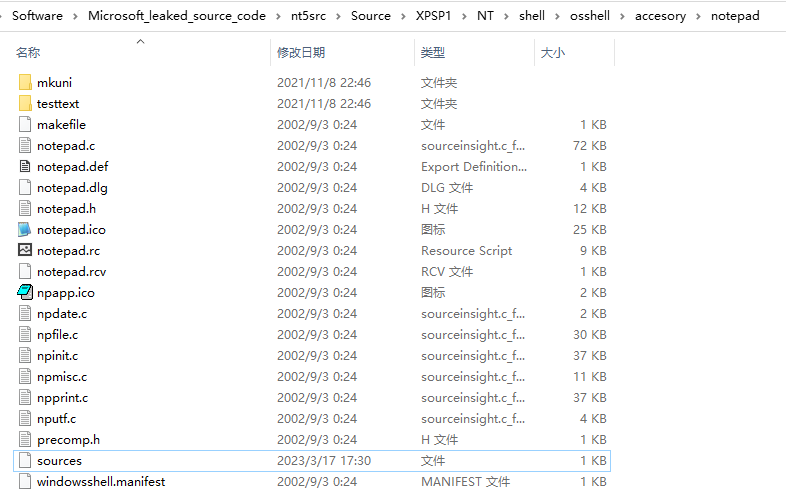
Task: Click the notepad.h file icon
Action: tap(25, 209)
